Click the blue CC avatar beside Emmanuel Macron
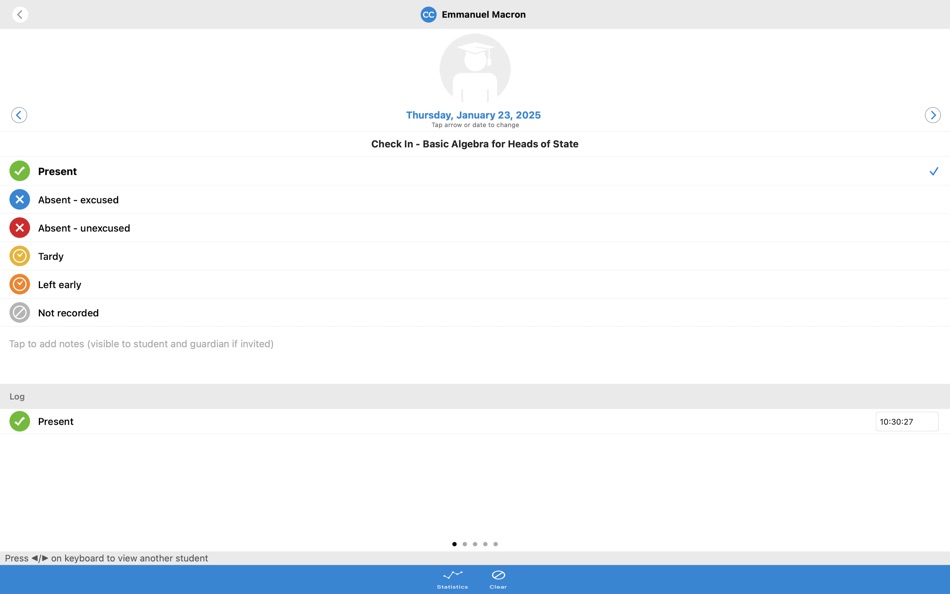 tap(428, 15)
